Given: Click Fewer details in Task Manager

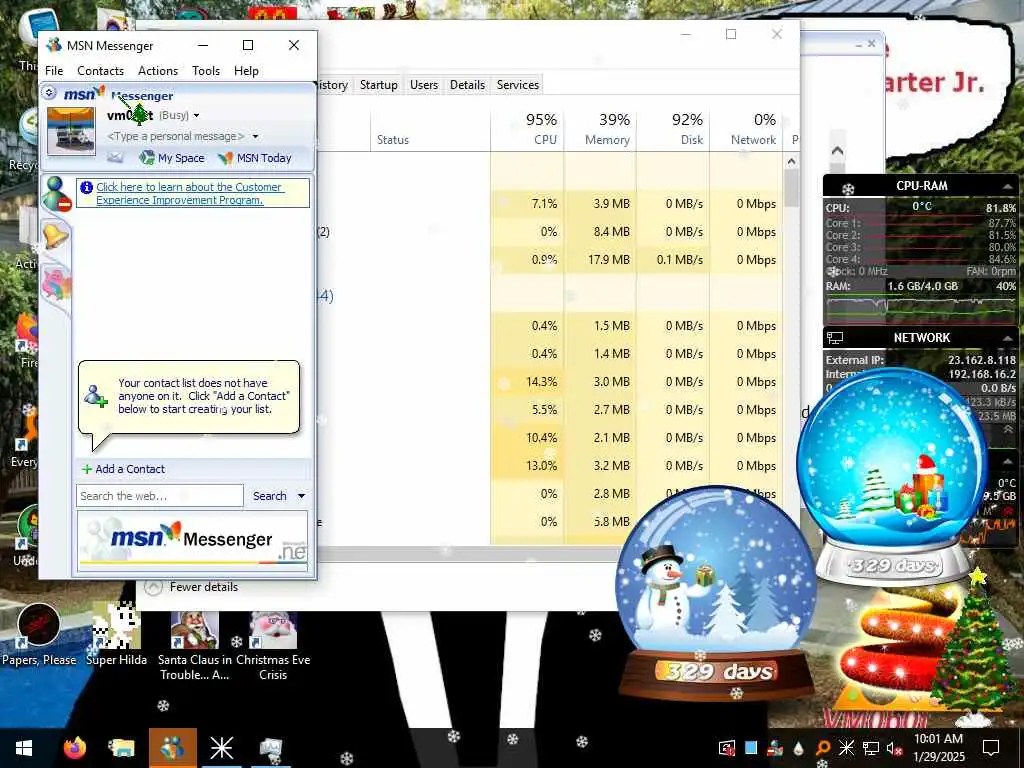Looking at the screenshot, I should [x=204, y=587].
